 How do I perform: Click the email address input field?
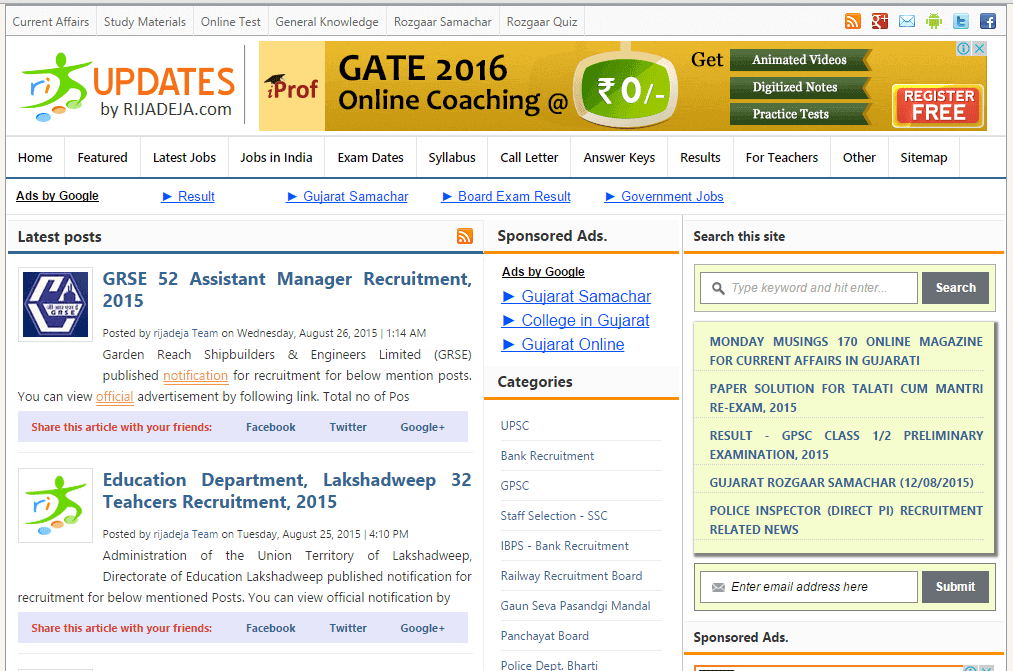click(x=808, y=587)
